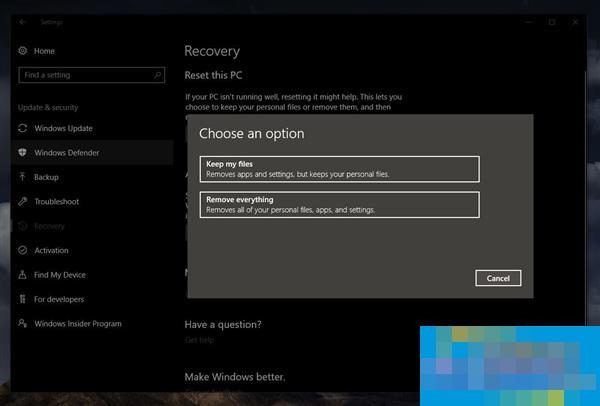600x406 pixels.
Task: Open Windows Update section
Action: coord(63,128)
